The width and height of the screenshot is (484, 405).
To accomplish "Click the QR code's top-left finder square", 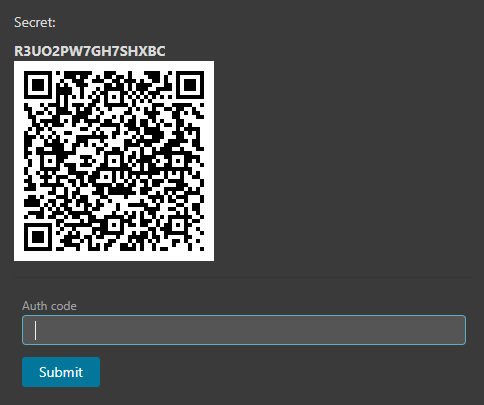I will tap(38, 85).
